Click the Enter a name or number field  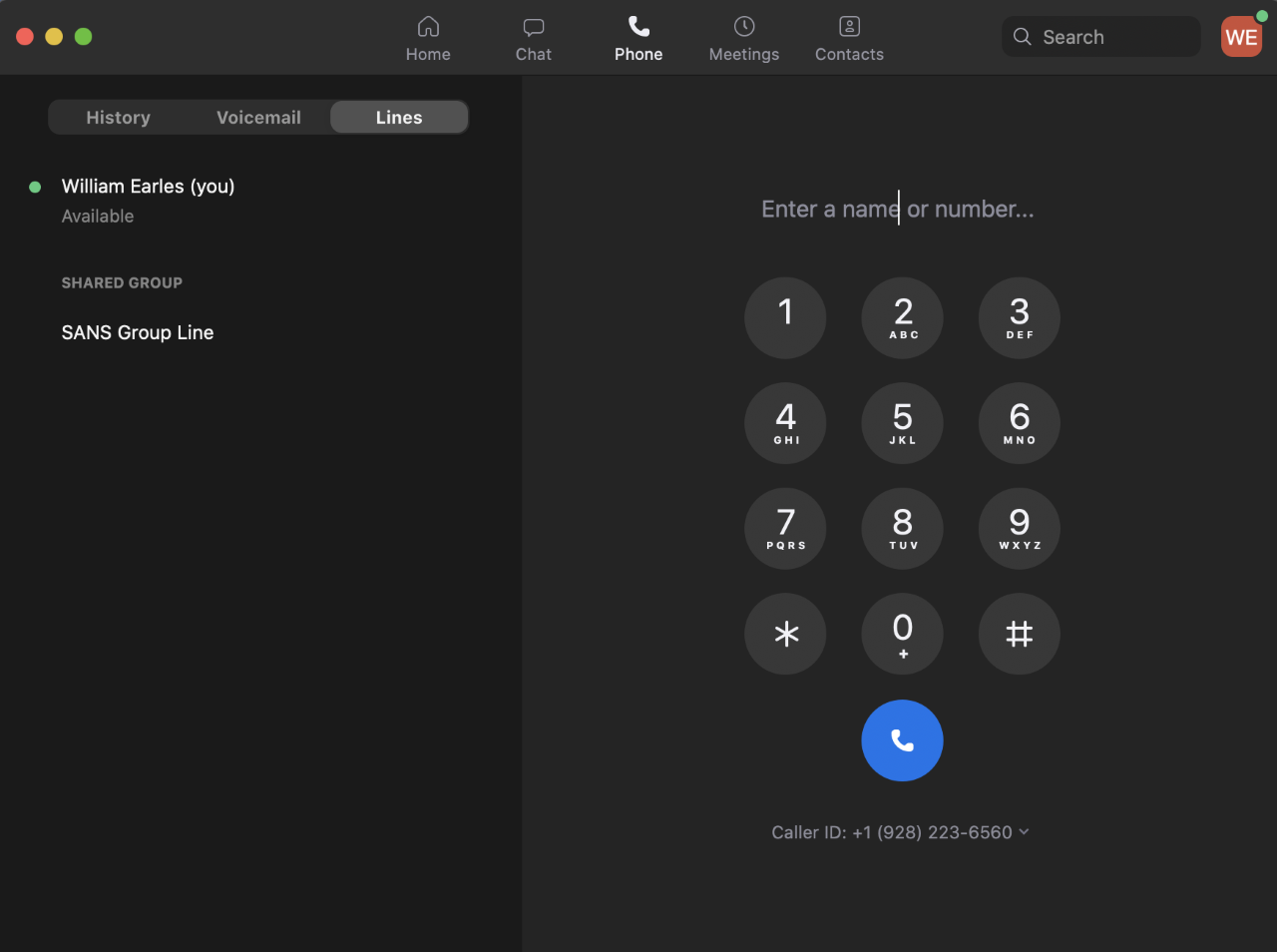(897, 209)
